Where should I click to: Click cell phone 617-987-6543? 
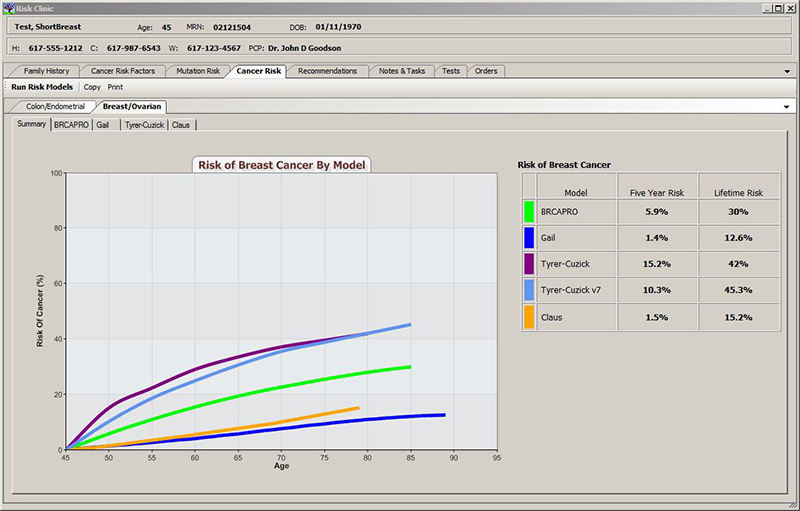pyautogui.click(x=134, y=48)
